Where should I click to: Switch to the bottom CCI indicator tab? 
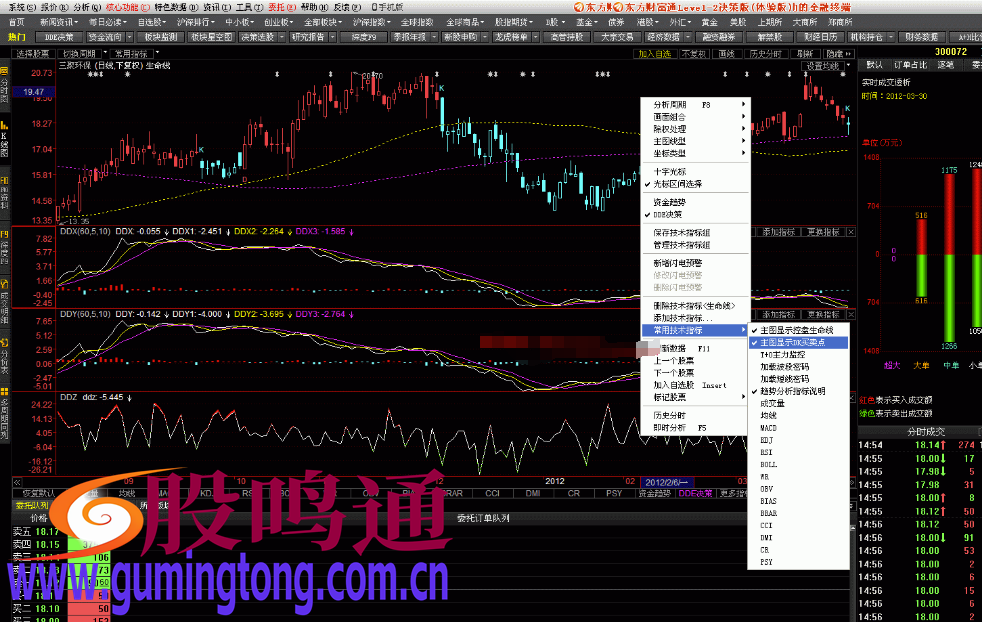click(x=492, y=494)
